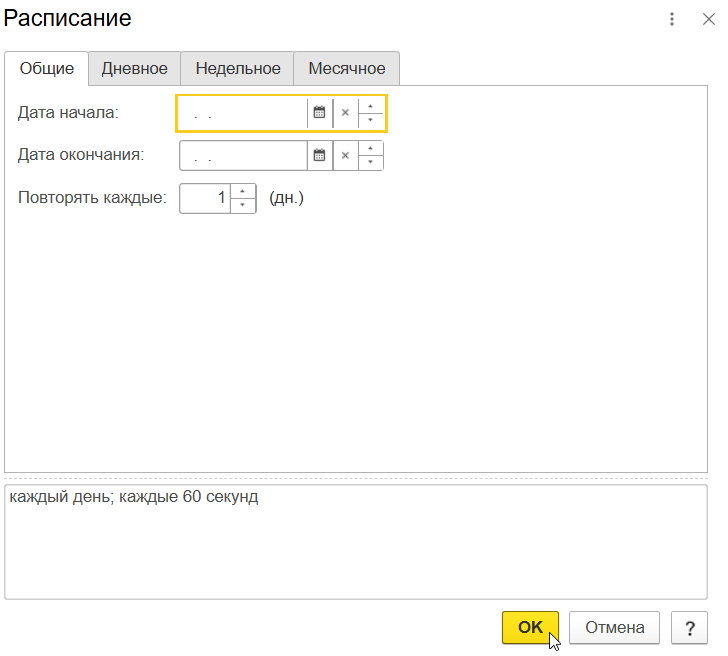This screenshot has width=728, height=656.
Task: Clear the Дата начала field
Action: (345, 112)
